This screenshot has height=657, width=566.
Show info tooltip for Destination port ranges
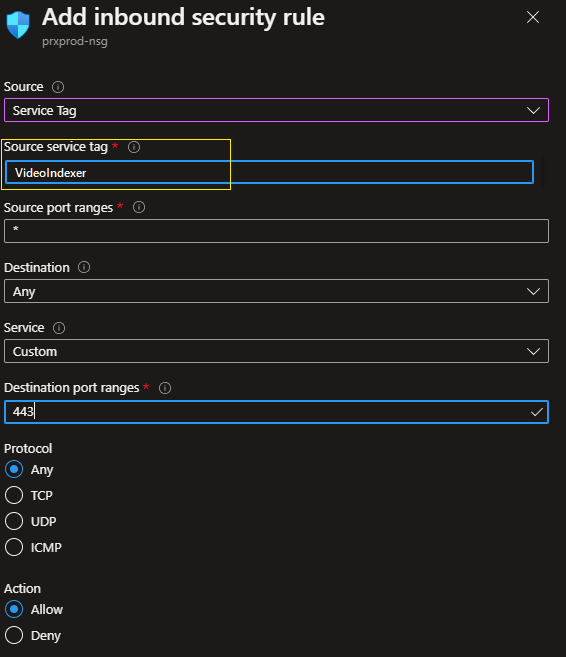click(165, 388)
